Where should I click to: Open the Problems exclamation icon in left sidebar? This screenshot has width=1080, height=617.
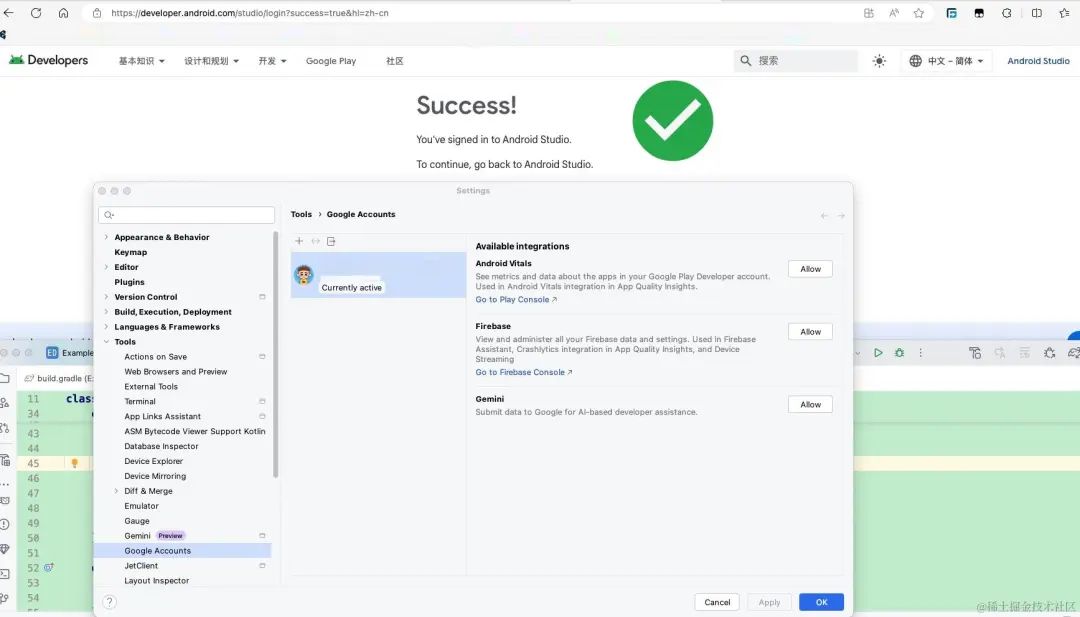pos(5,524)
